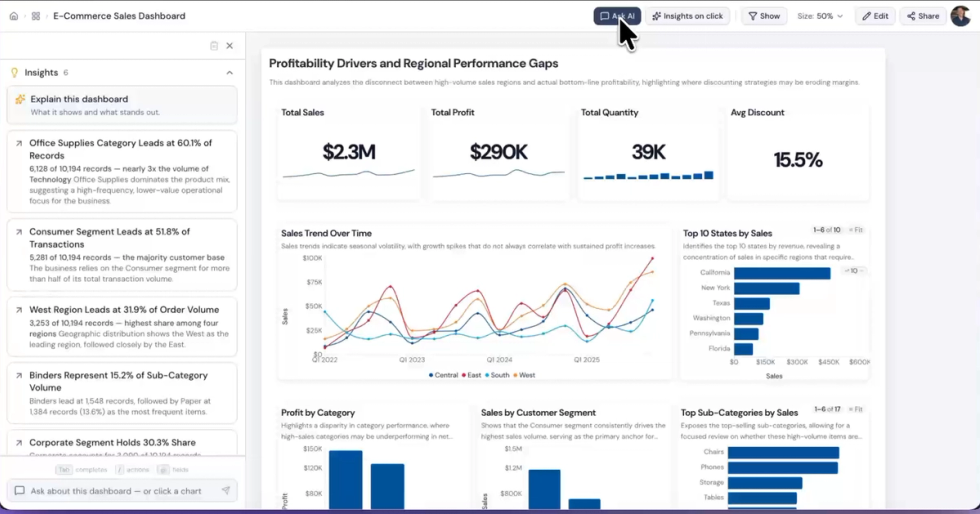Click Profit by Category chart title
This screenshot has width=980, height=514.
click(x=318, y=413)
